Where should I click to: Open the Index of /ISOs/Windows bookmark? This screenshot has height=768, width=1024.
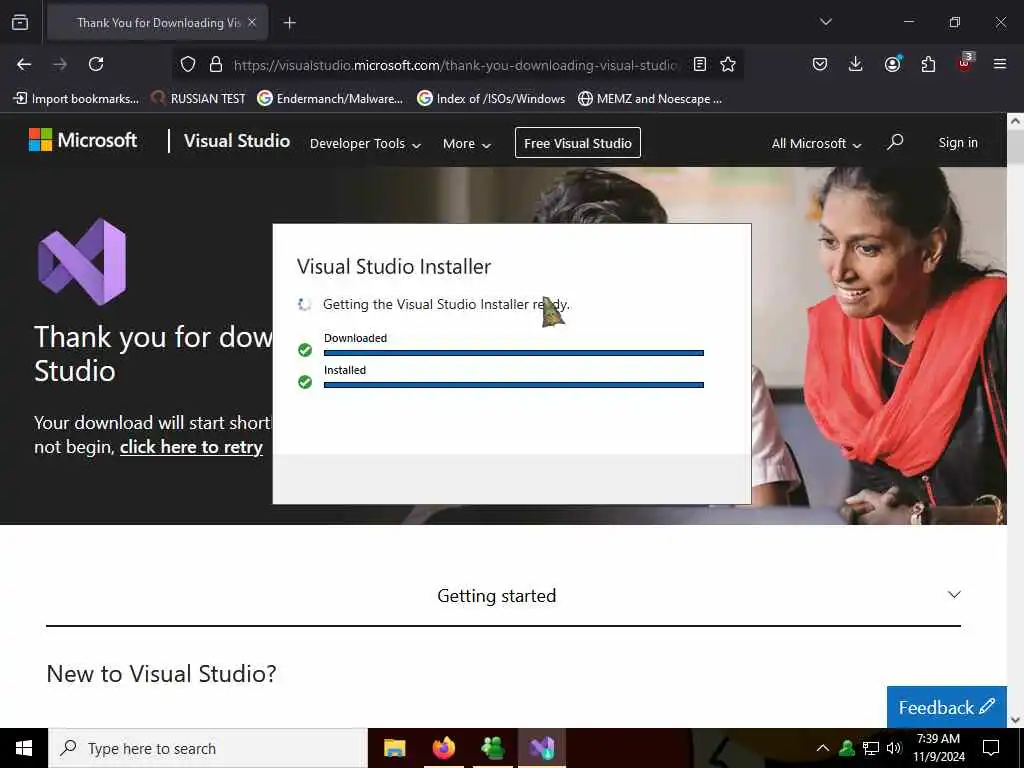tap(491, 99)
